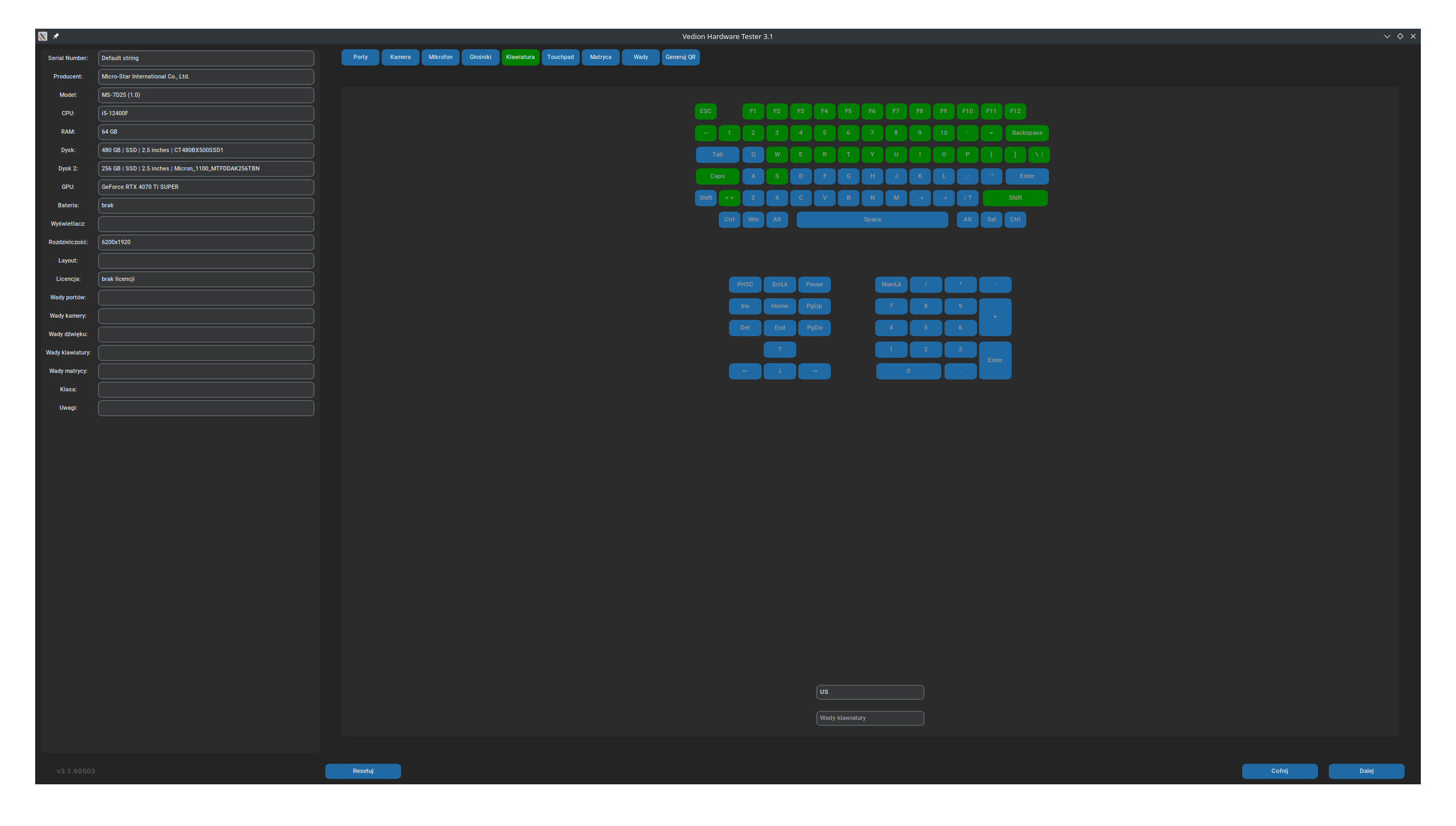Click the Resetuj button

363,771
